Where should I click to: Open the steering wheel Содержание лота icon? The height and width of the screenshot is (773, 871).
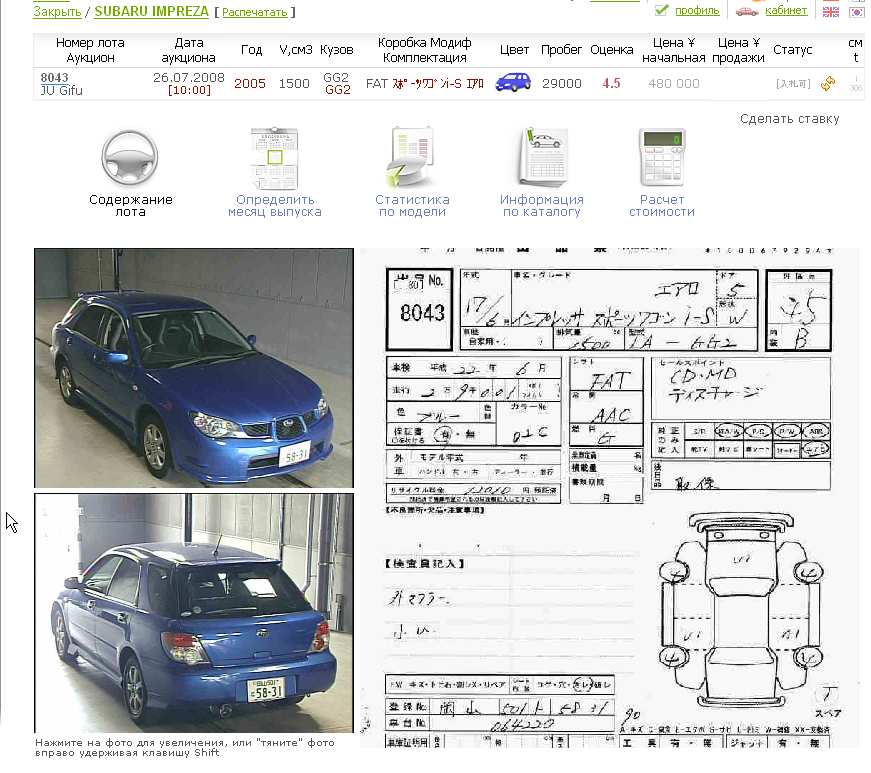(130, 158)
